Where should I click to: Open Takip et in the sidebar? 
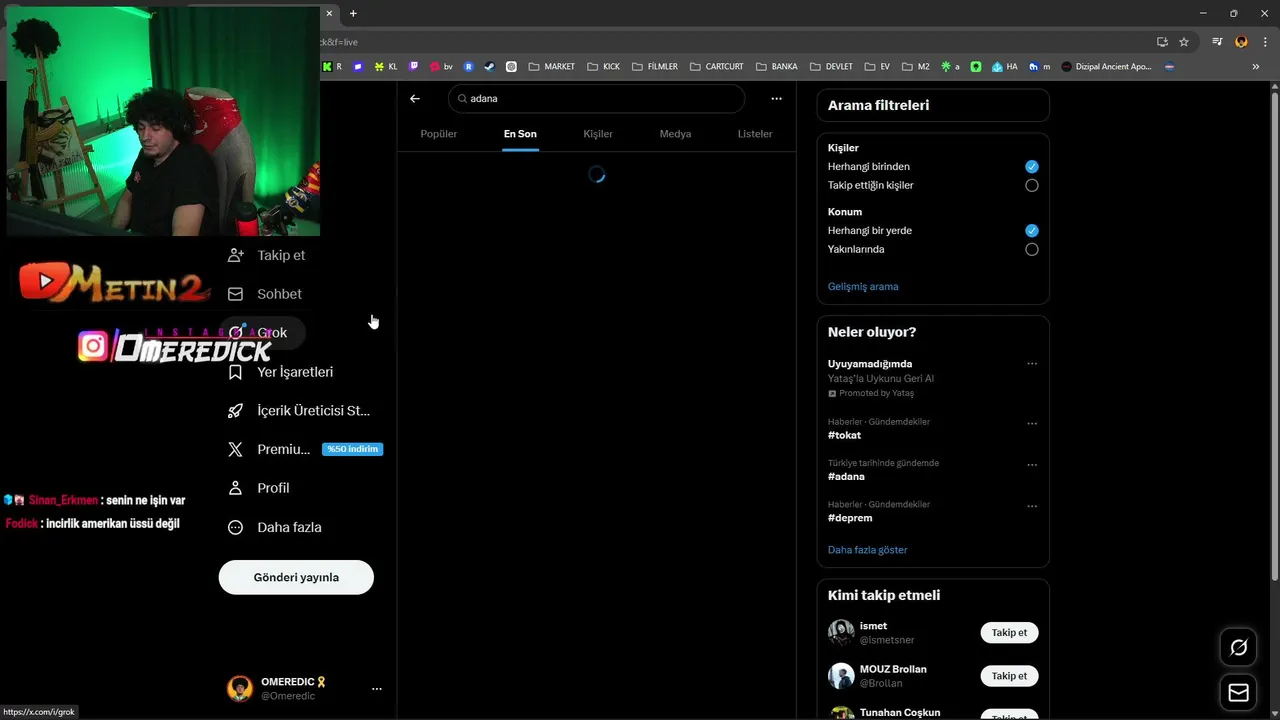point(267,255)
